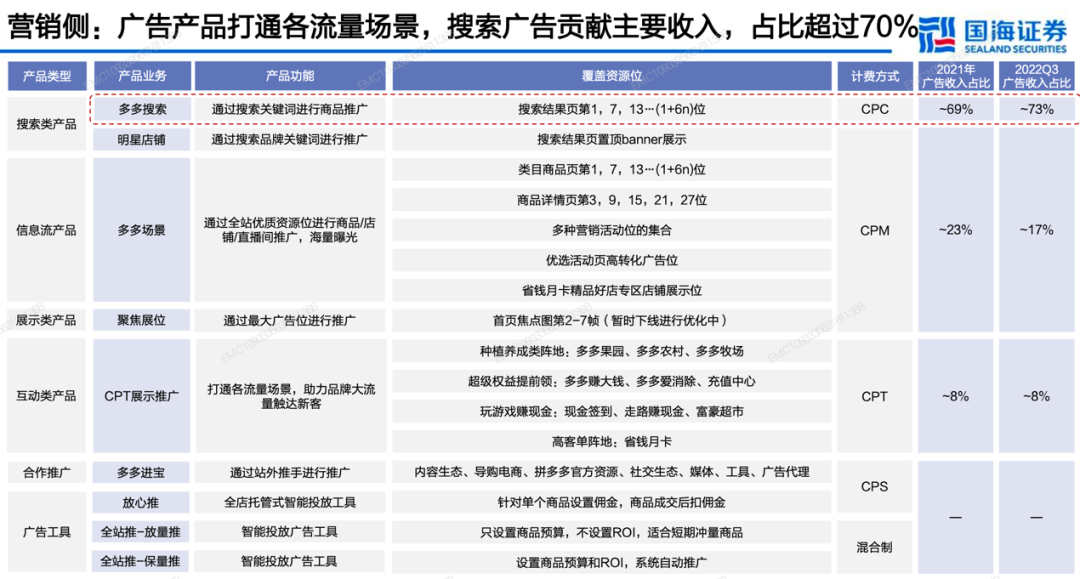Click the 搜索结果页第1,7,13 resource cell
Viewport: 1080px width, 579px height.
point(612,109)
